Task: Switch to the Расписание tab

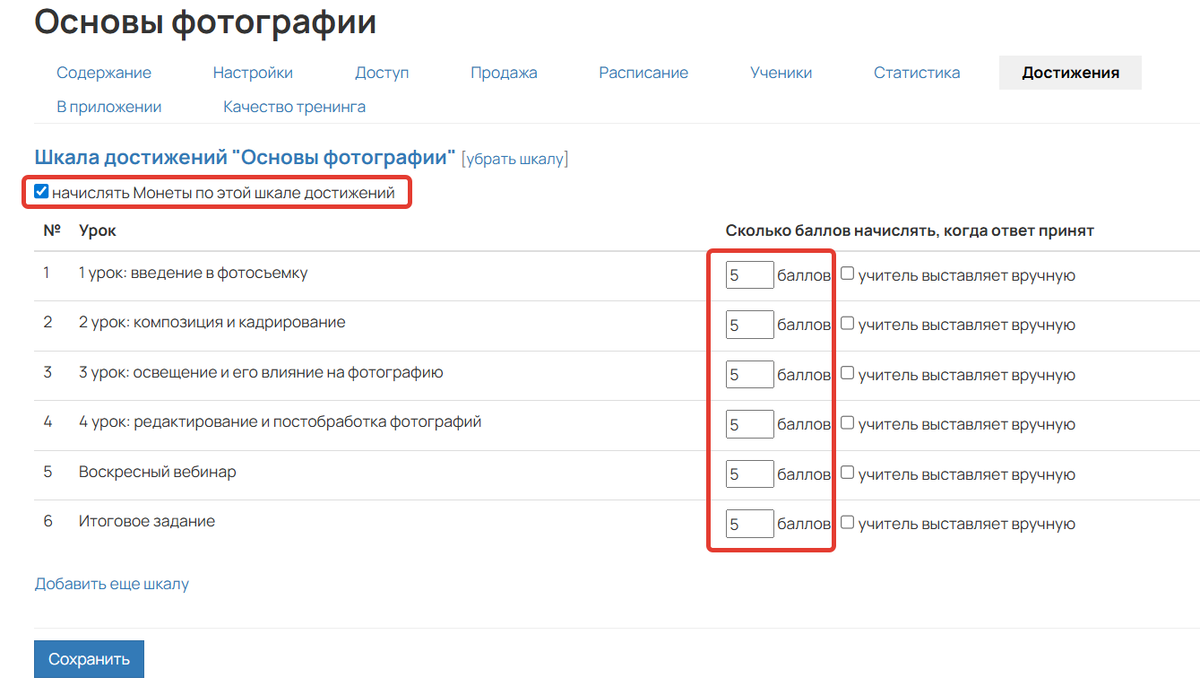Action: (x=643, y=72)
